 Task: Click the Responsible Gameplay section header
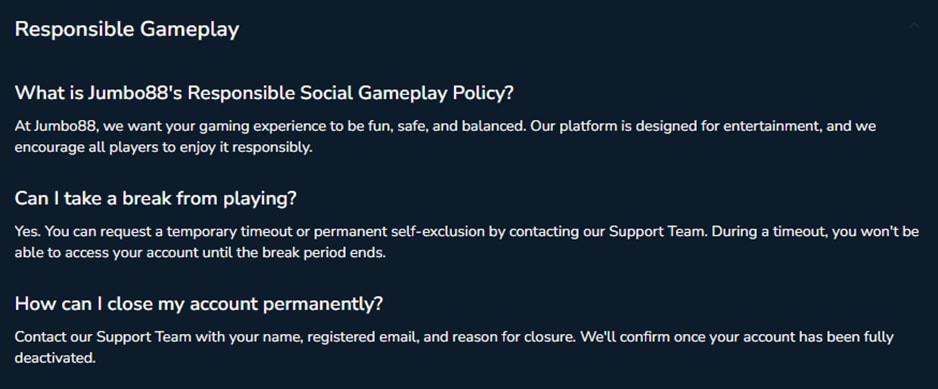click(x=127, y=29)
